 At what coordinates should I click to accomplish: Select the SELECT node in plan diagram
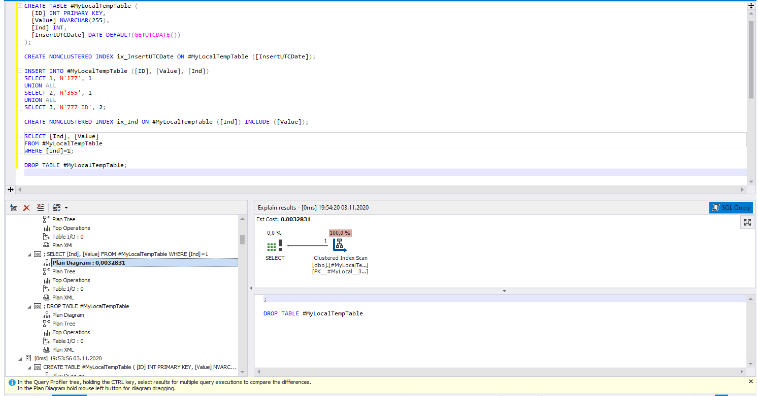pyautogui.click(x=275, y=246)
